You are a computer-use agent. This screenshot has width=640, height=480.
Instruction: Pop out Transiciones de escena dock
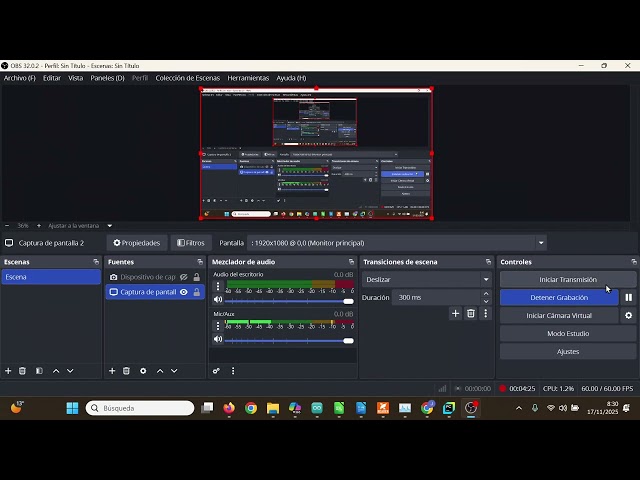488,262
